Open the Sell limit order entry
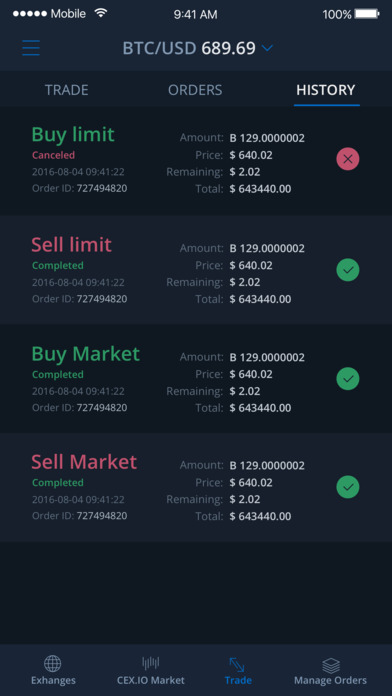The height and width of the screenshot is (696, 392). pos(196,270)
